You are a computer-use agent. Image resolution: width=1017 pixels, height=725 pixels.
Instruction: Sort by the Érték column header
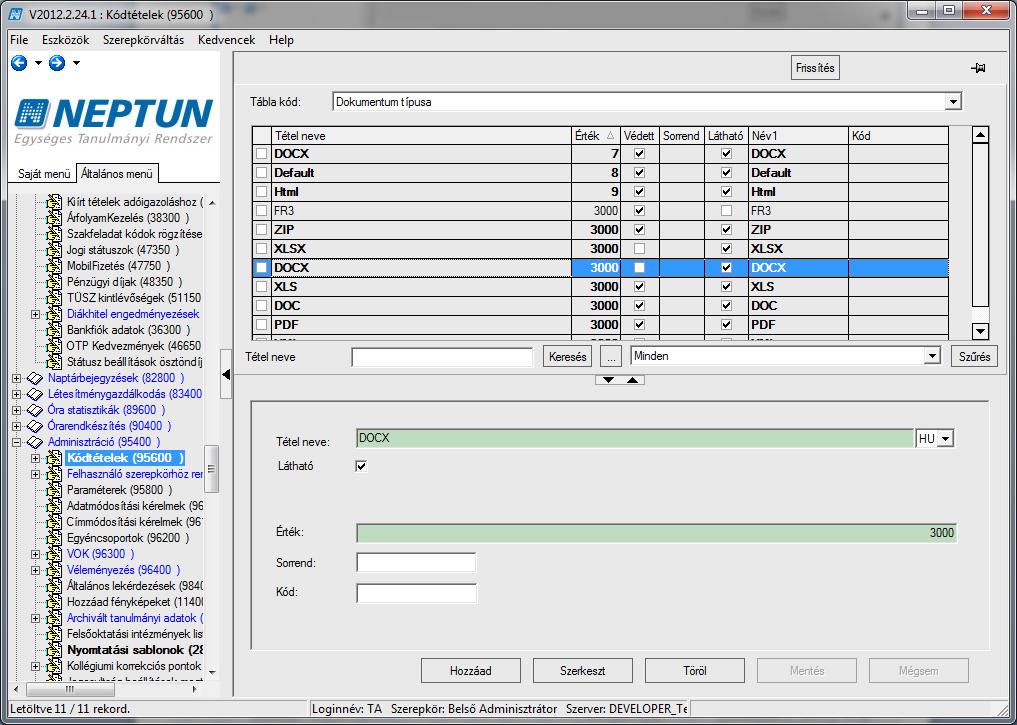pyautogui.click(x=595, y=136)
